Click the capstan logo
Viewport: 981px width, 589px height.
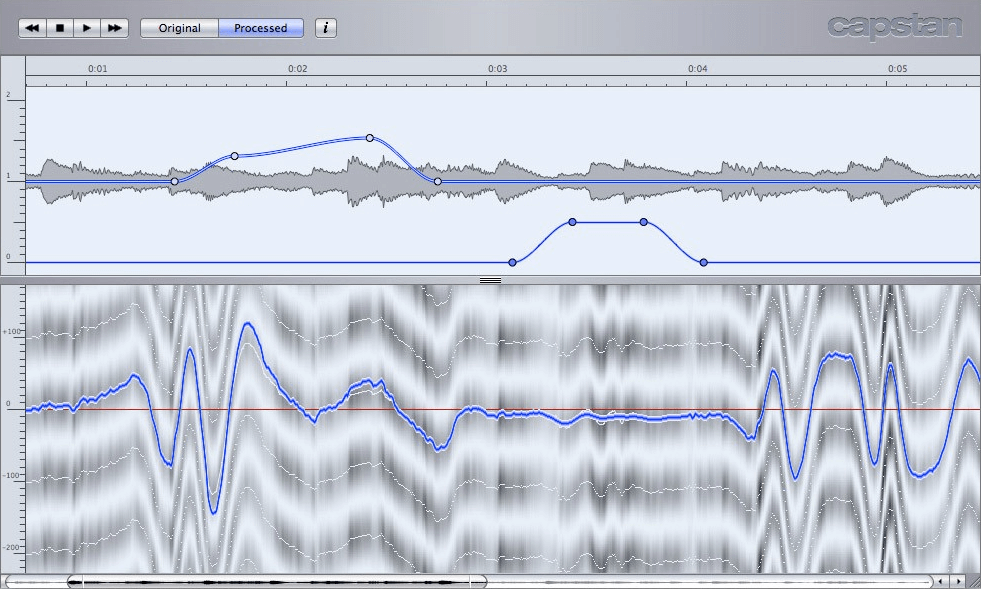pyautogui.click(x=893, y=27)
